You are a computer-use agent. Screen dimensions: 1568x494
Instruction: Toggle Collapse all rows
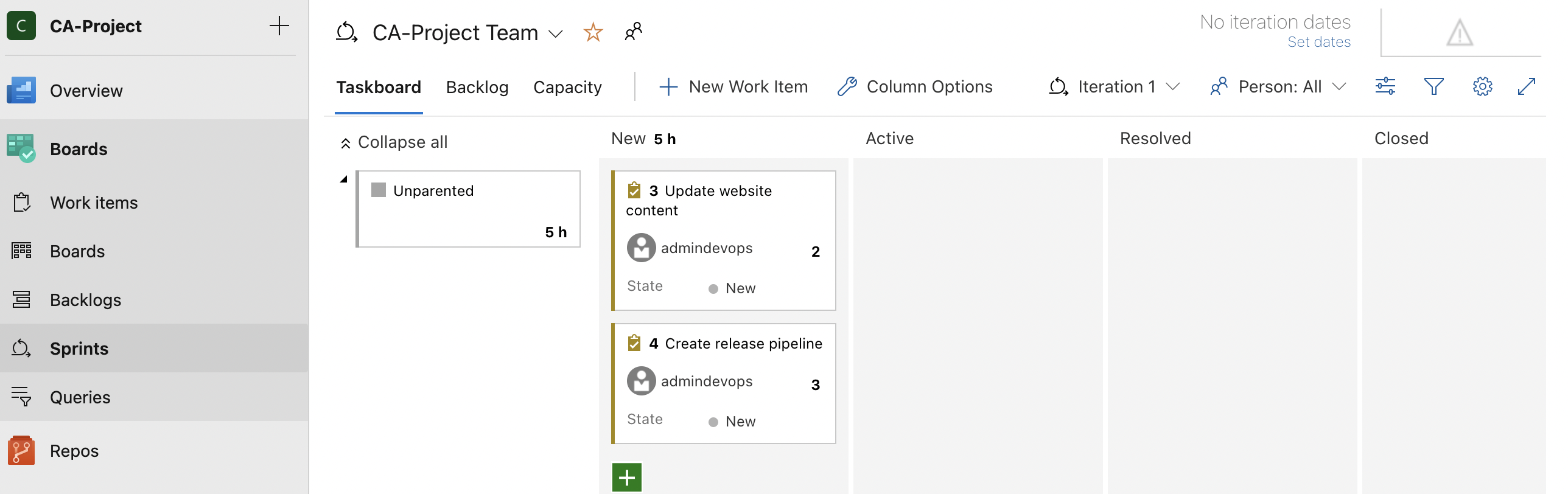click(x=394, y=142)
